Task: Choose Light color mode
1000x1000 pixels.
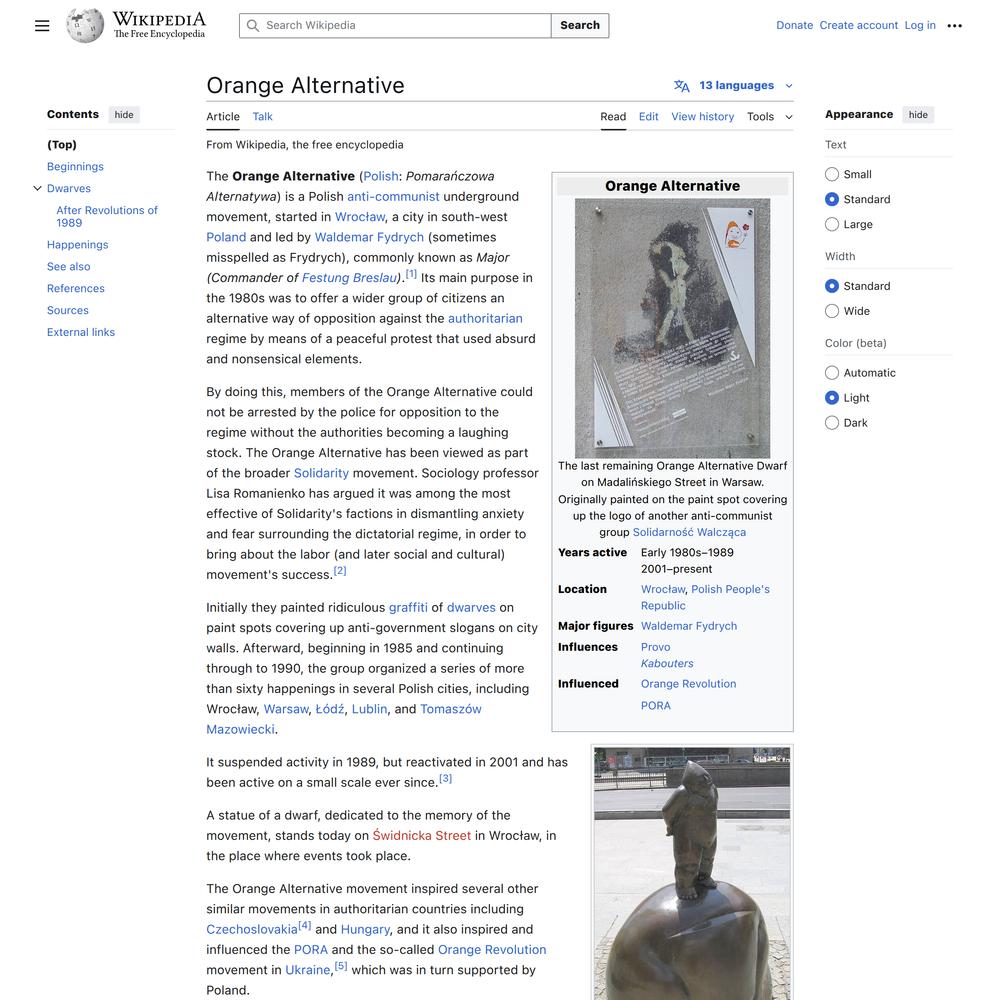Action: pos(832,397)
